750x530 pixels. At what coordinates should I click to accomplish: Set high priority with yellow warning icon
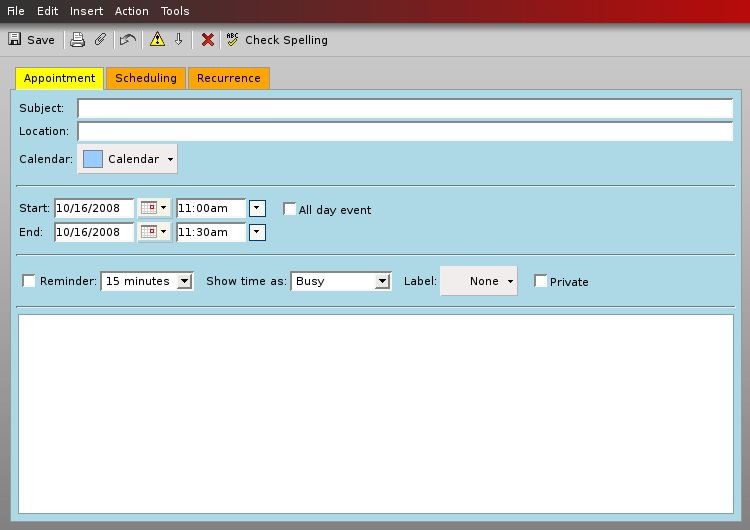pyautogui.click(x=157, y=40)
